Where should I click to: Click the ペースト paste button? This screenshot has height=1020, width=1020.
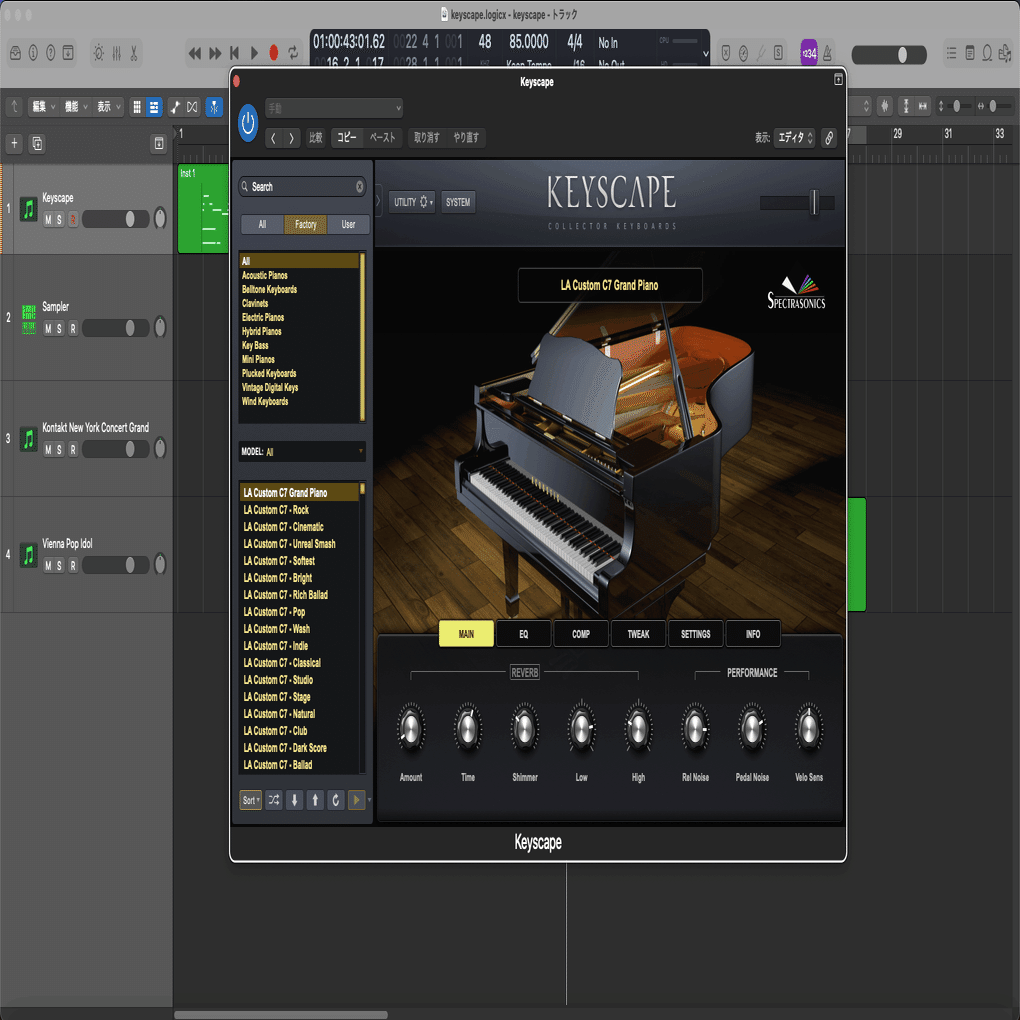point(382,137)
